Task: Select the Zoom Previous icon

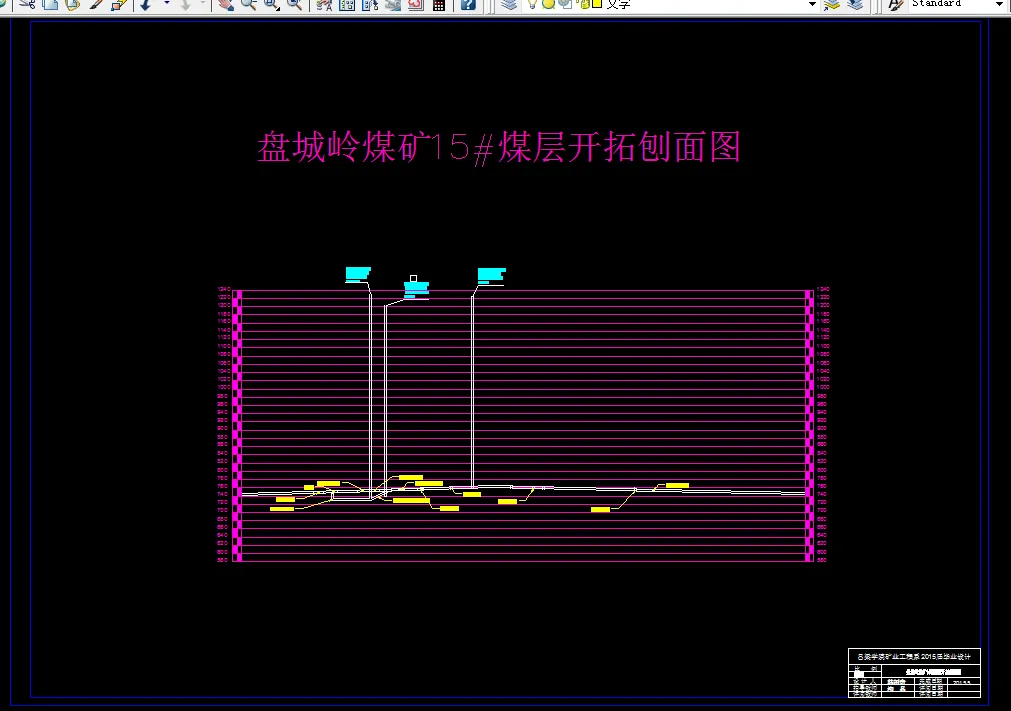Action: [x=295, y=4]
